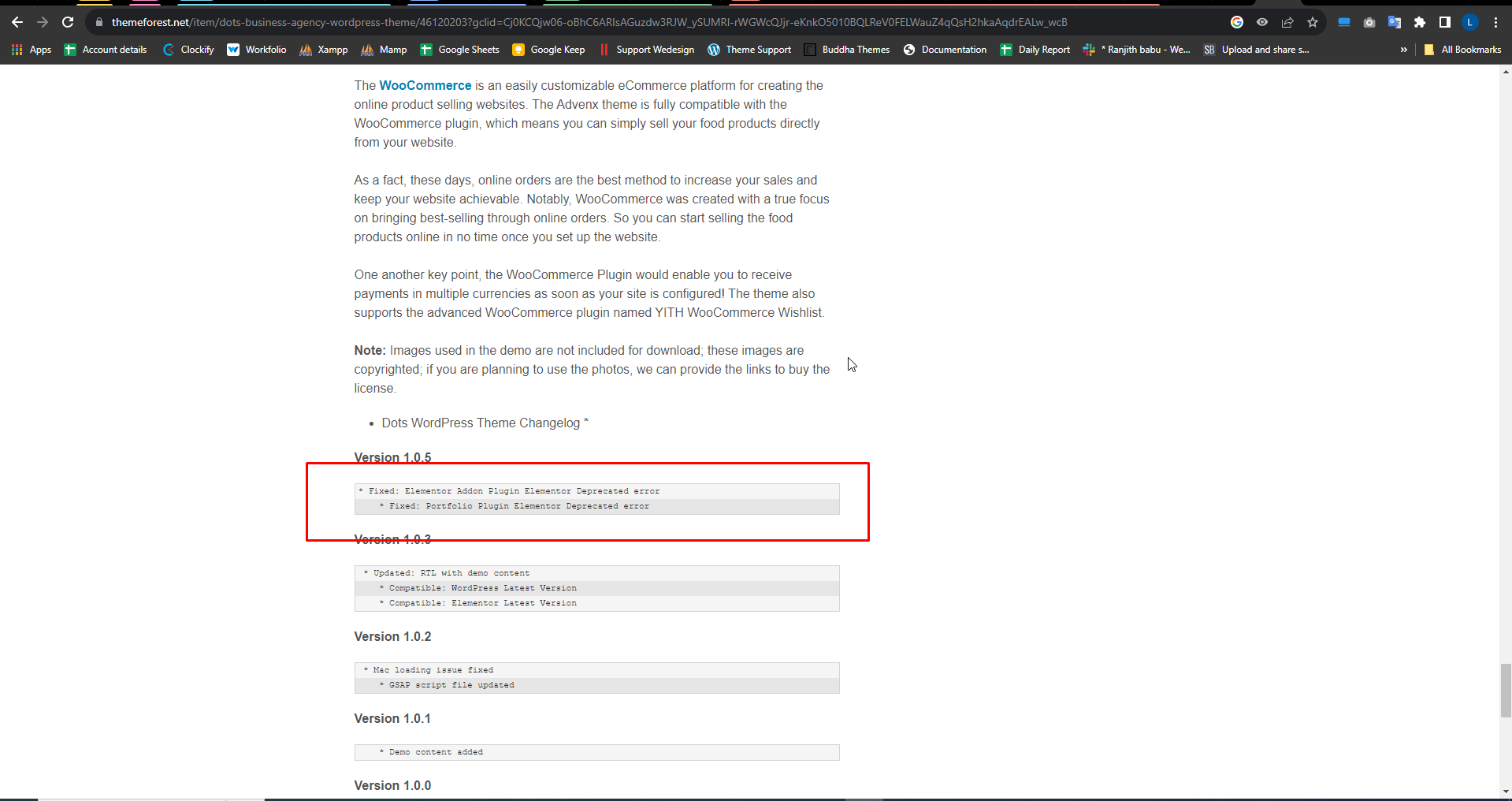Click 'Fixed: Elementor Addon Plugin' changelog line
This screenshot has height=801, width=1512.
509,491
